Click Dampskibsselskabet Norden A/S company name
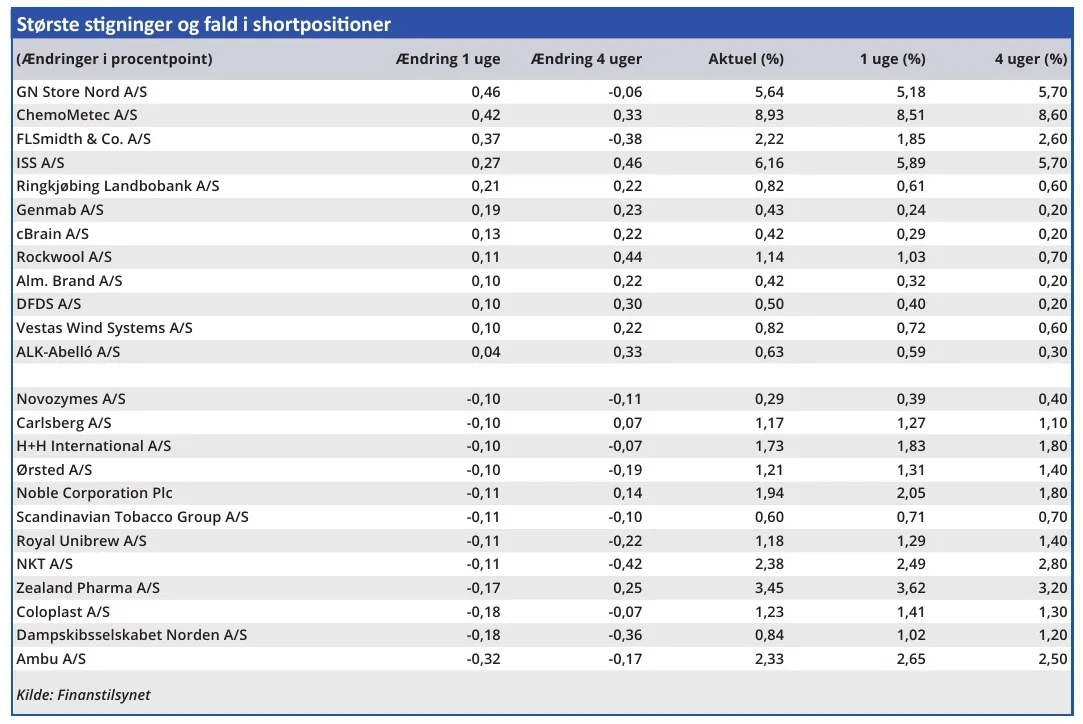1083x724 pixels. click(132, 635)
